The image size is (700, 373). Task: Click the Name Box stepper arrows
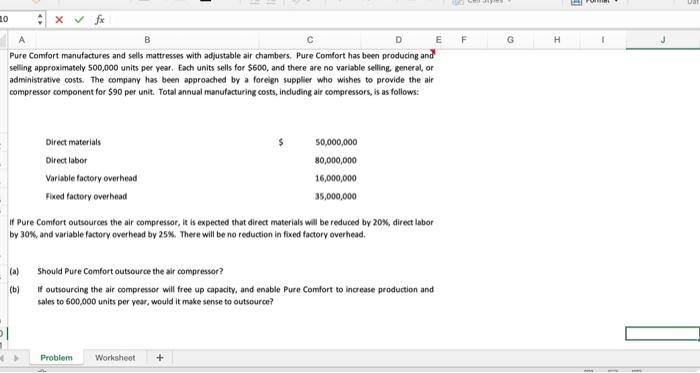pos(40,19)
